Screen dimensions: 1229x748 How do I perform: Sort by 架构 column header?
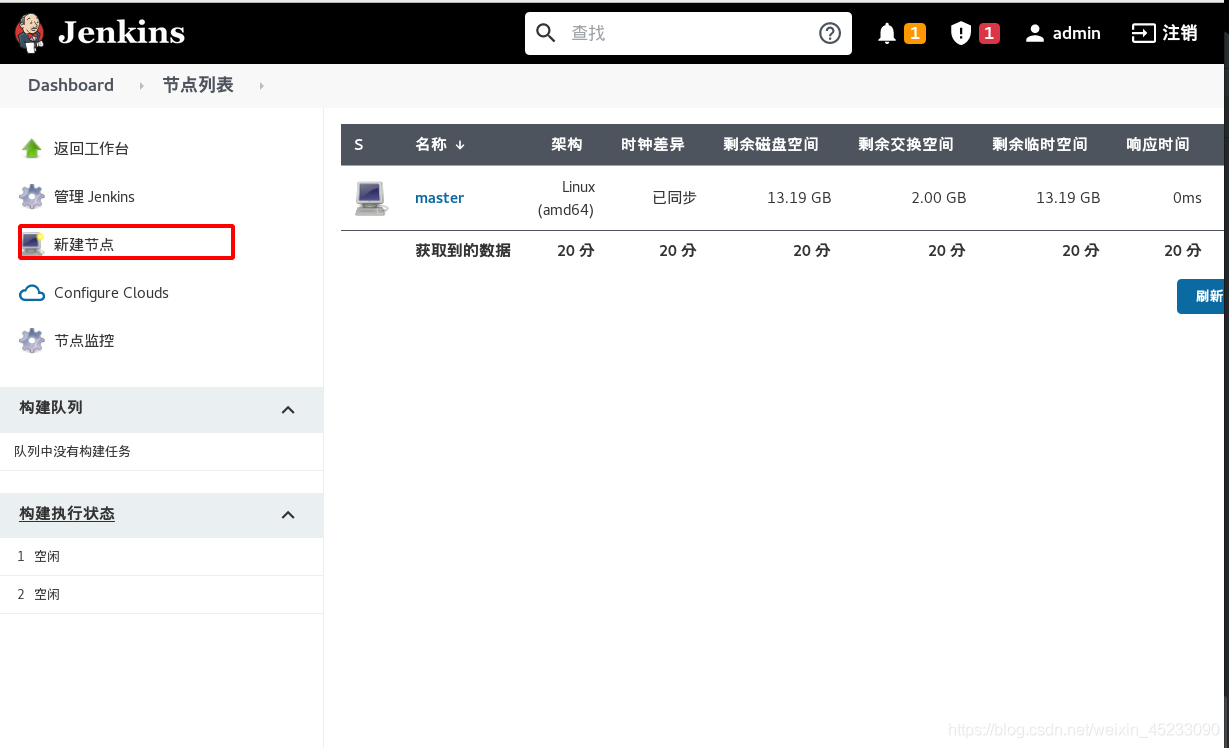pyautogui.click(x=567, y=145)
